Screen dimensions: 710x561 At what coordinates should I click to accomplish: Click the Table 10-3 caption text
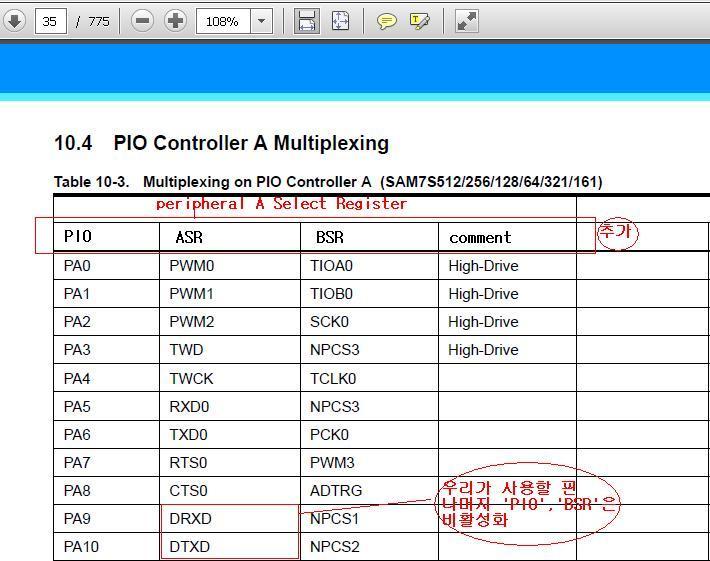328,182
